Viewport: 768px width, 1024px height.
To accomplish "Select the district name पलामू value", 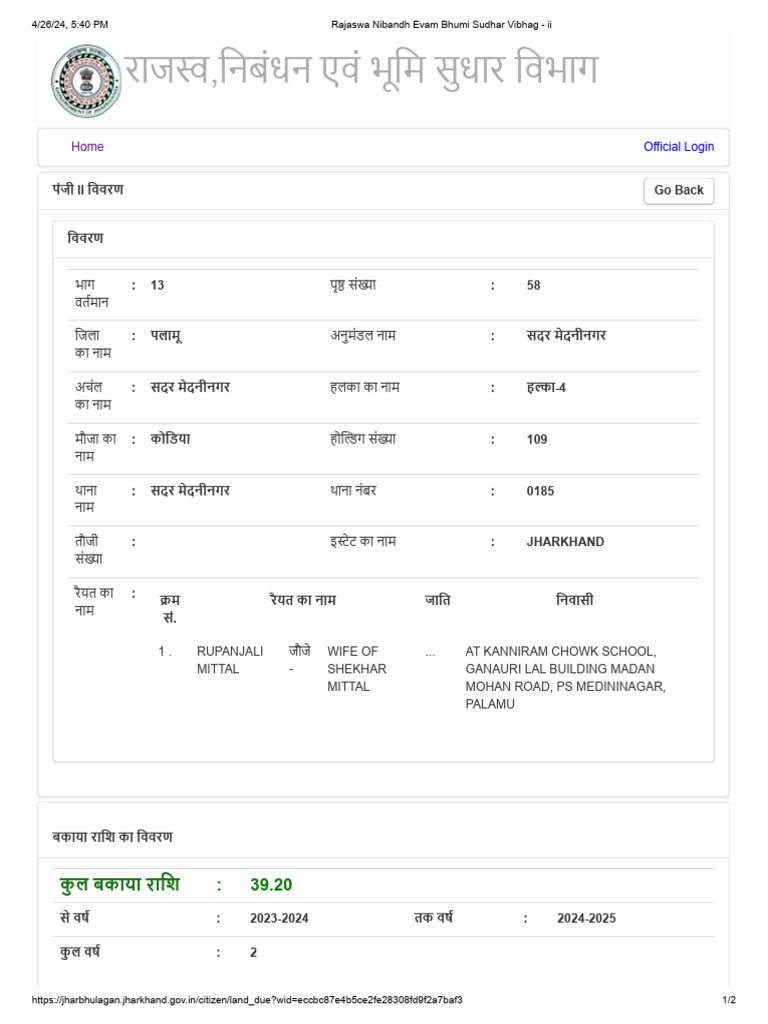I will (166, 336).
